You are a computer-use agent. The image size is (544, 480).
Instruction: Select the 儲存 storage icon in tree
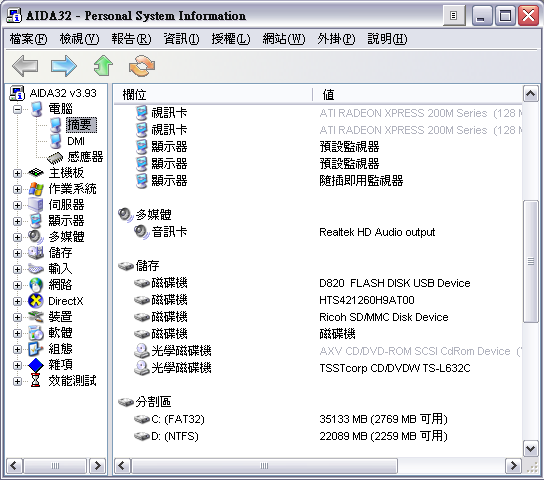point(36,253)
